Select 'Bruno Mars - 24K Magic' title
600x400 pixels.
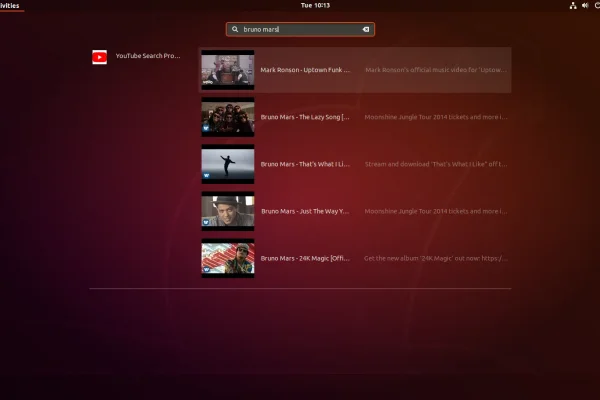click(305, 258)
